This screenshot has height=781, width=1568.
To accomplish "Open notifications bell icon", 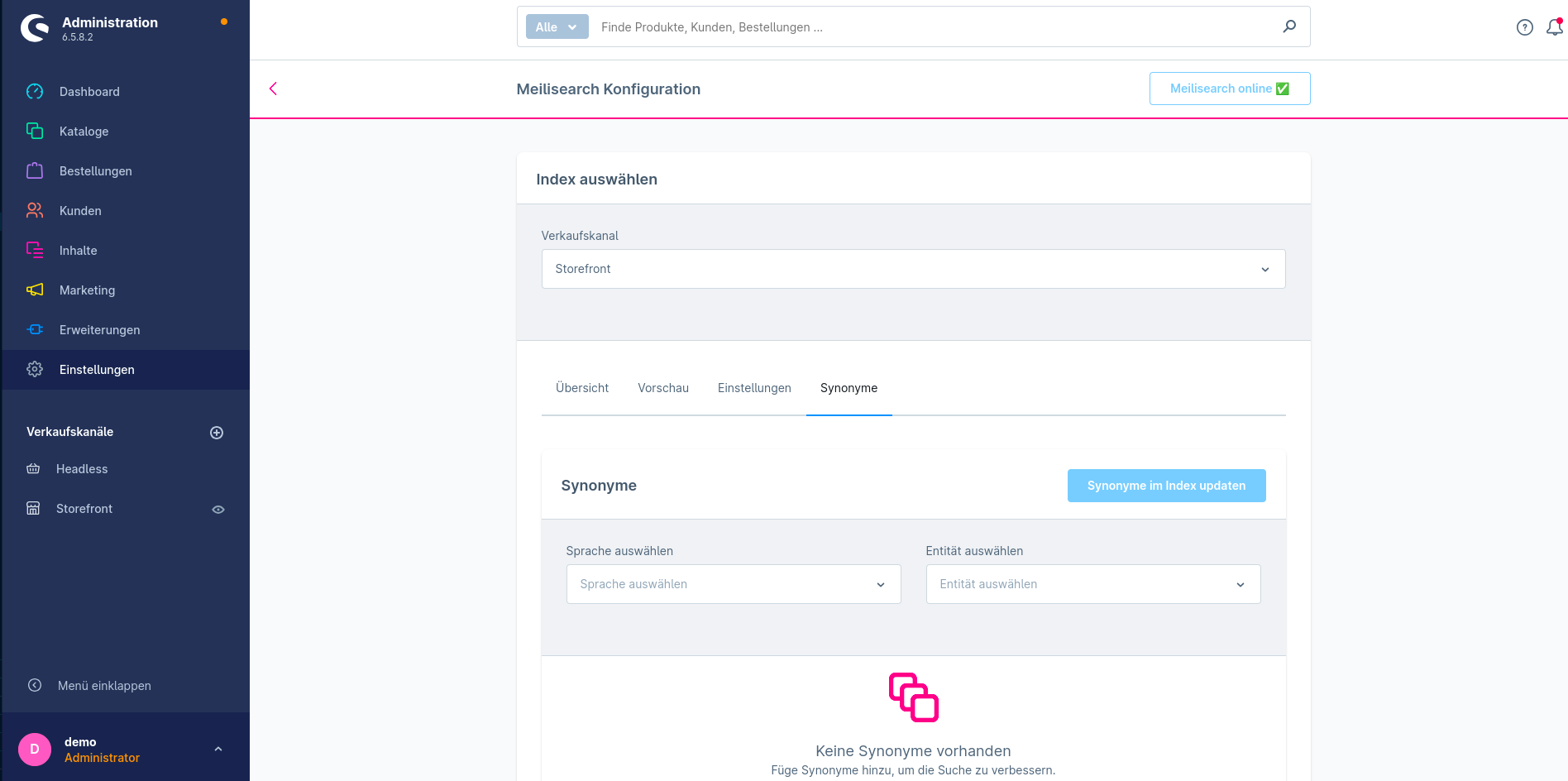I will click(x=1555, y=27).
